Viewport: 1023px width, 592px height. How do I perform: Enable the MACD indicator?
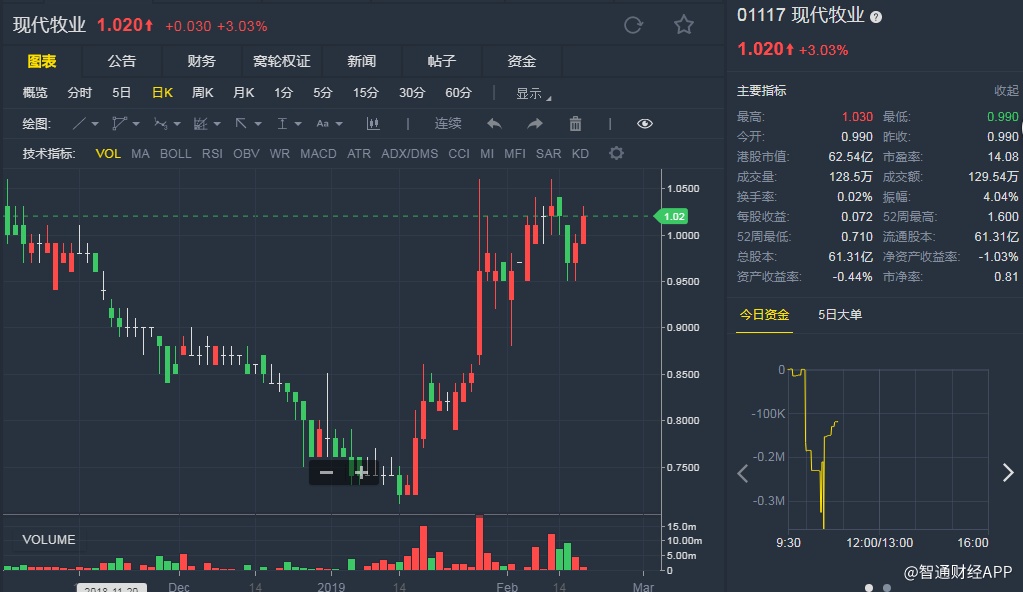click(x=318, y=153)
